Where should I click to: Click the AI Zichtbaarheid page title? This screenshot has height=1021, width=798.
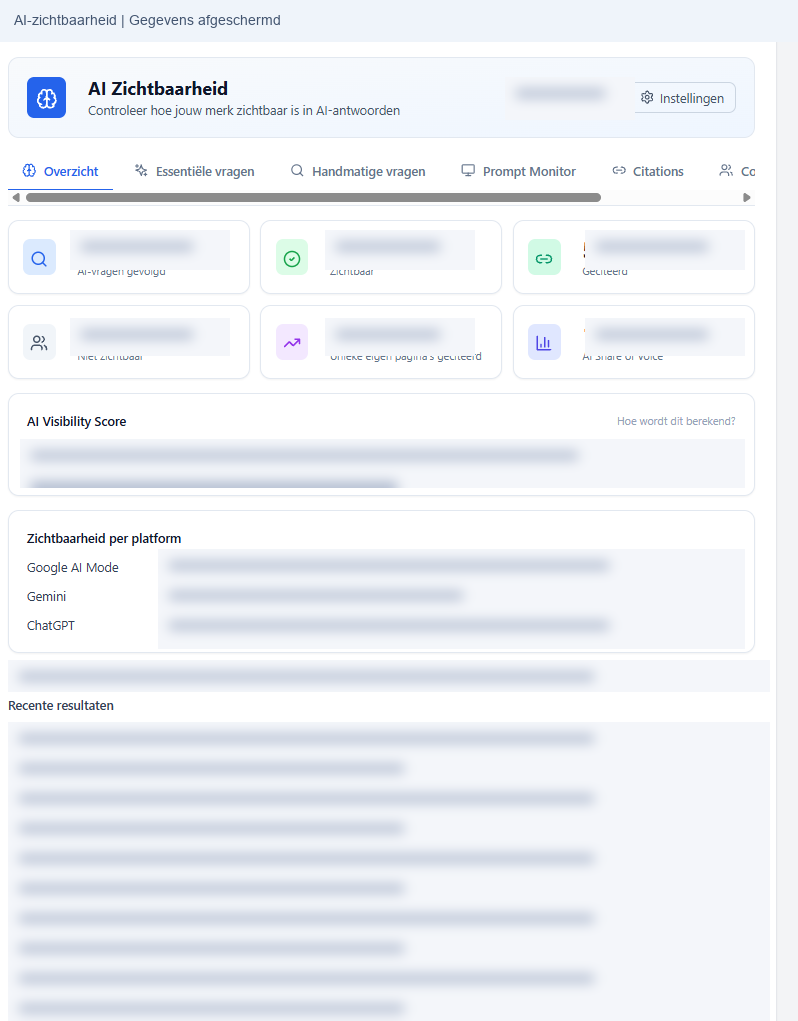click(x=158, y=89)
